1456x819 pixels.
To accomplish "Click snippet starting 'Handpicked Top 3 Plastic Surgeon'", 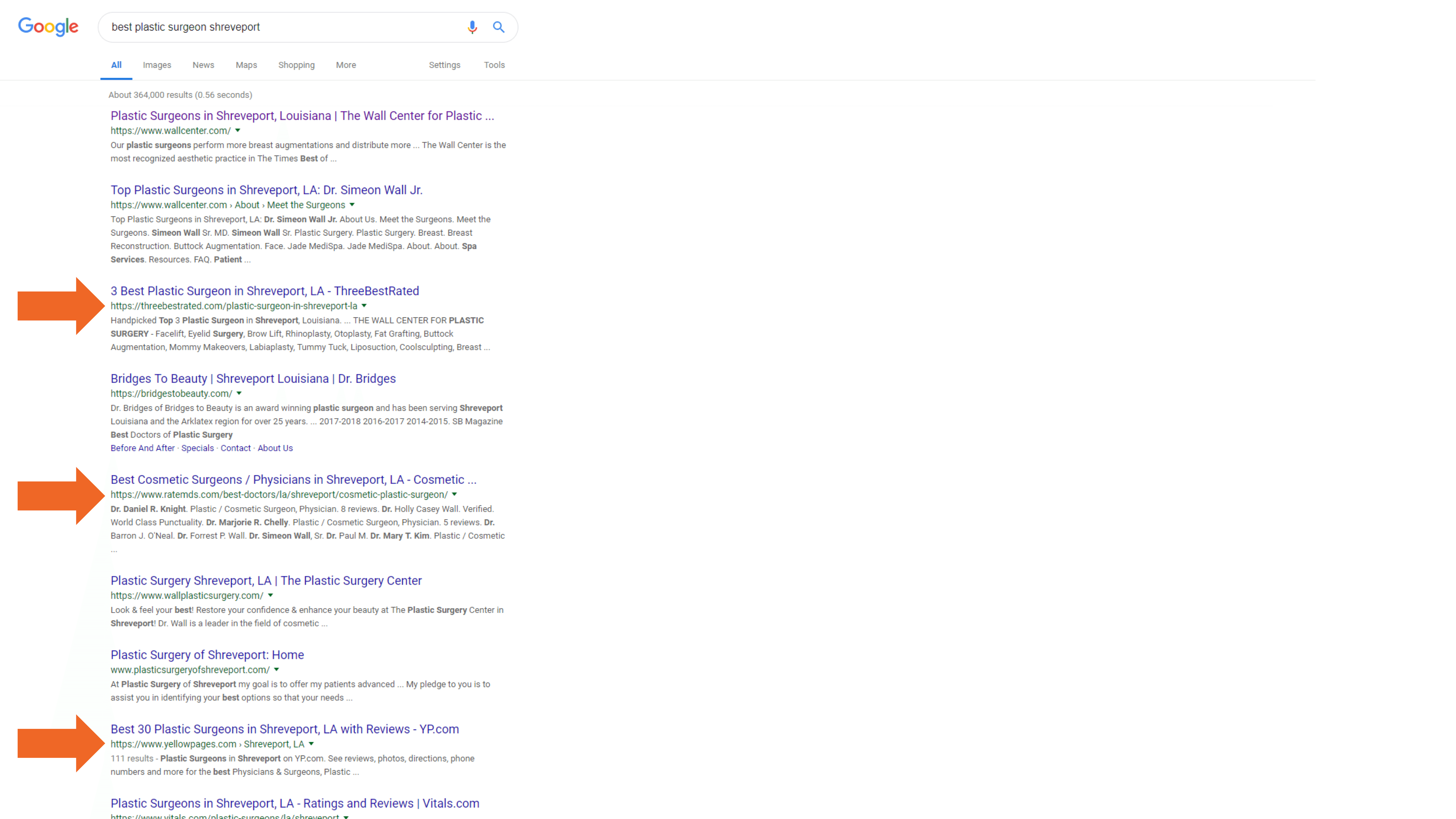I will 301,334.
